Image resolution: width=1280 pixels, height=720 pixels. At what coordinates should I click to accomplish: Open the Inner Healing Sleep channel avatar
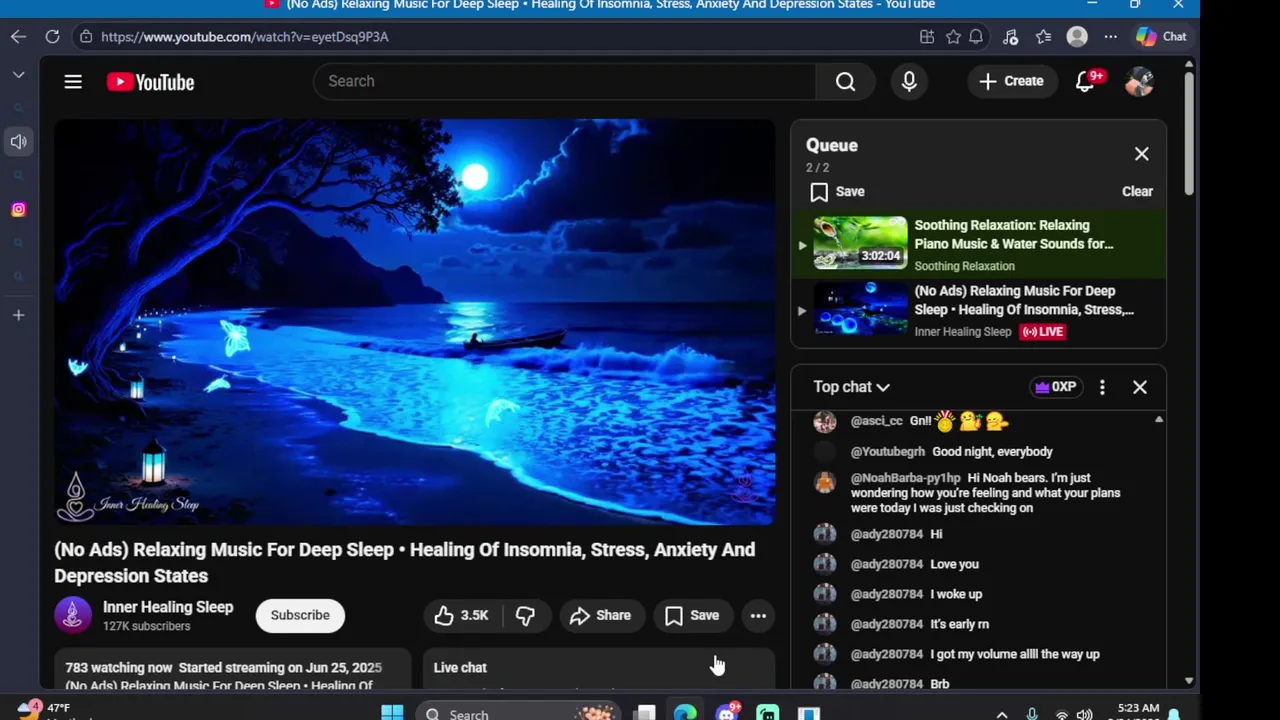[72, 616]
